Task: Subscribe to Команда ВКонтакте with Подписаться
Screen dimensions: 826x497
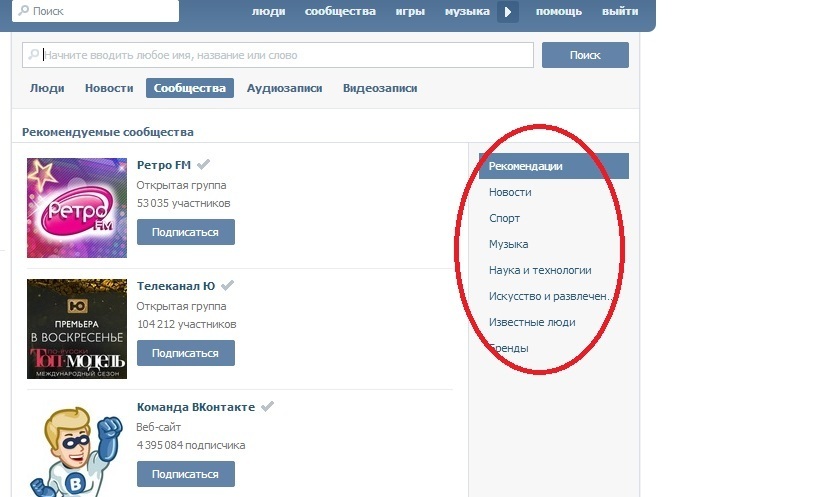Action: point(185,474)
